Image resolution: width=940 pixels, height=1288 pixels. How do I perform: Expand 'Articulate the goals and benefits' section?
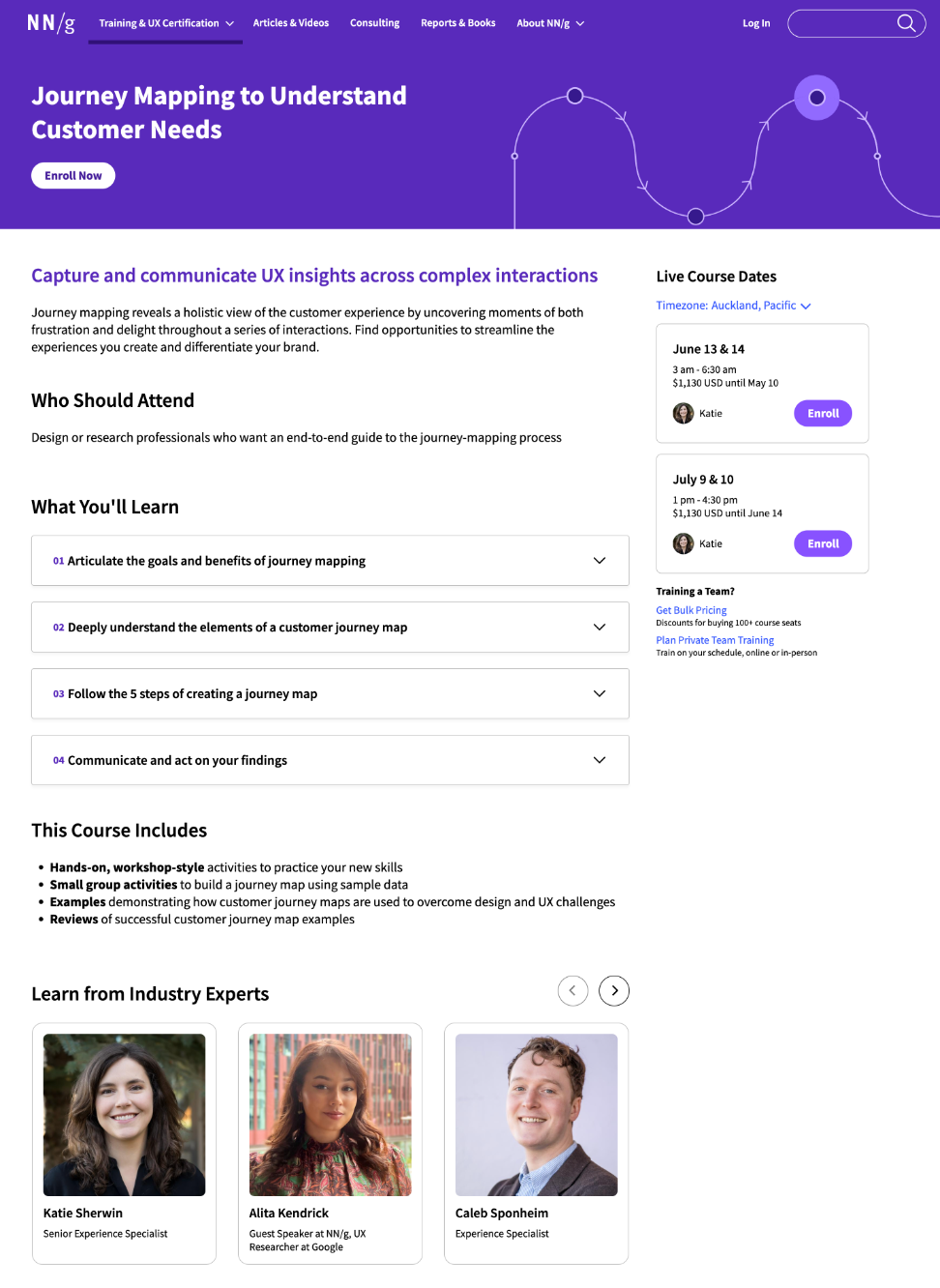pos(330,561)
